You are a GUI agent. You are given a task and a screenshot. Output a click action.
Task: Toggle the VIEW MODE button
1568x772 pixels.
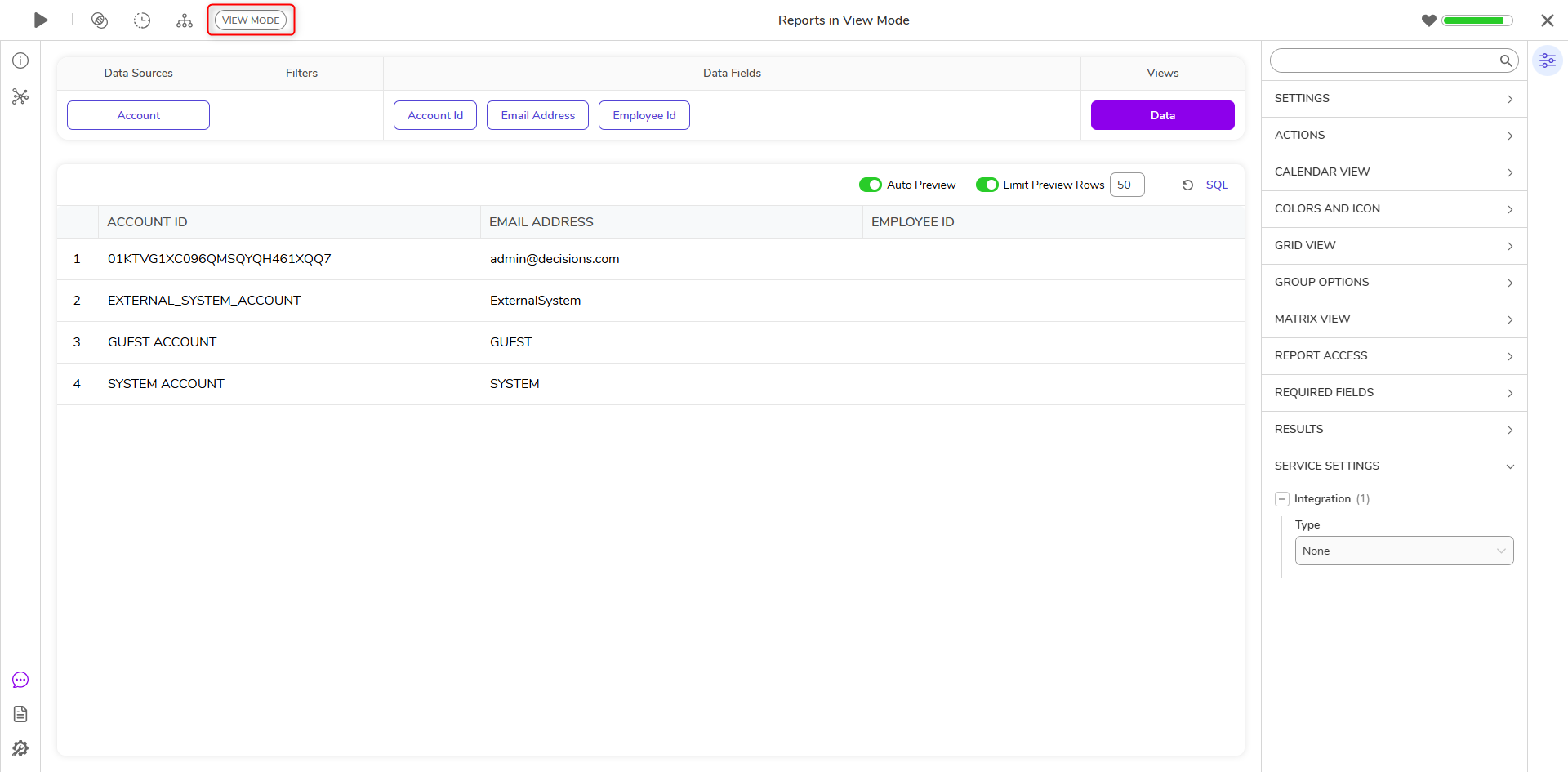[251, 20]
